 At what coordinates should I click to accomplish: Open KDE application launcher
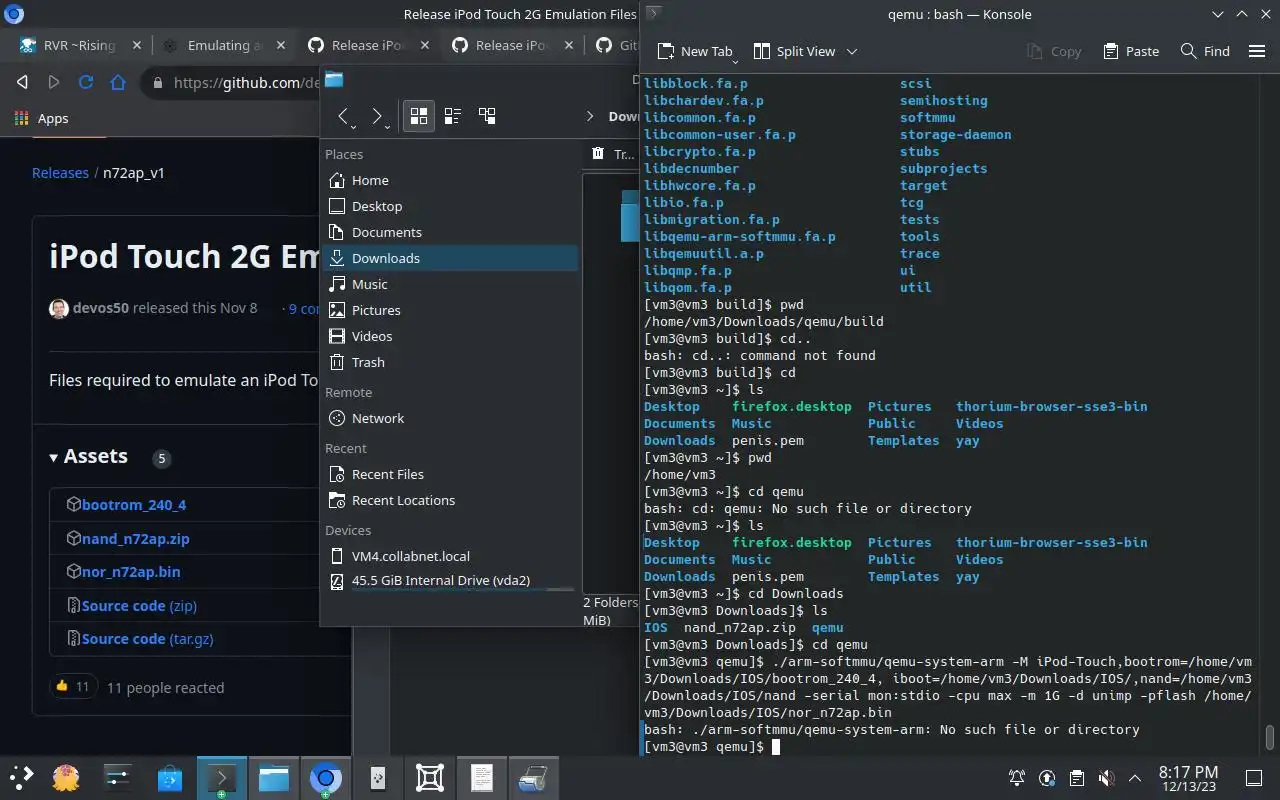(x=21, y=777)
